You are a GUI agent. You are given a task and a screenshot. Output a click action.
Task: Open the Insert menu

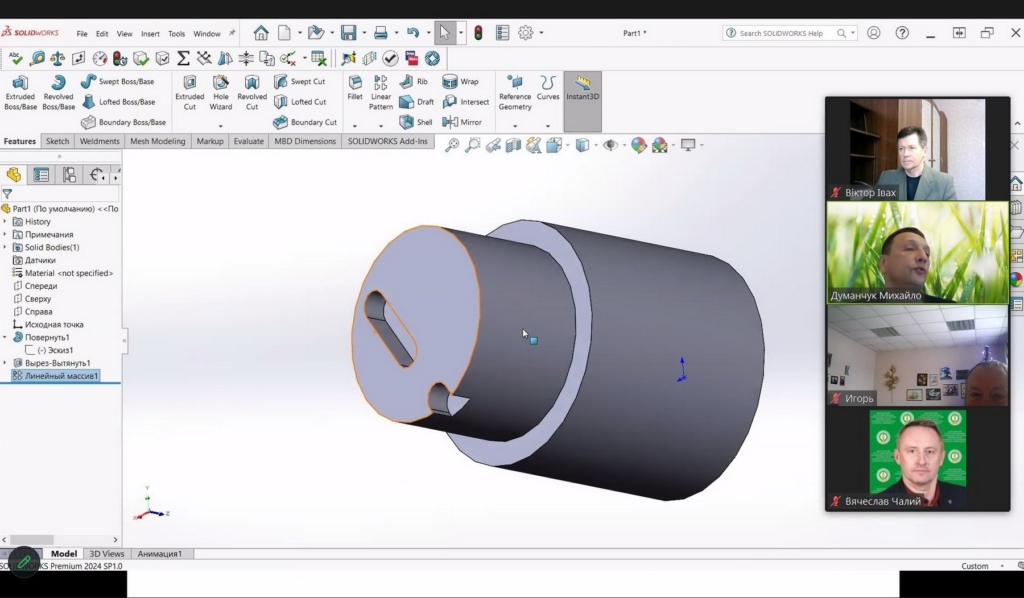pos(150,33)
